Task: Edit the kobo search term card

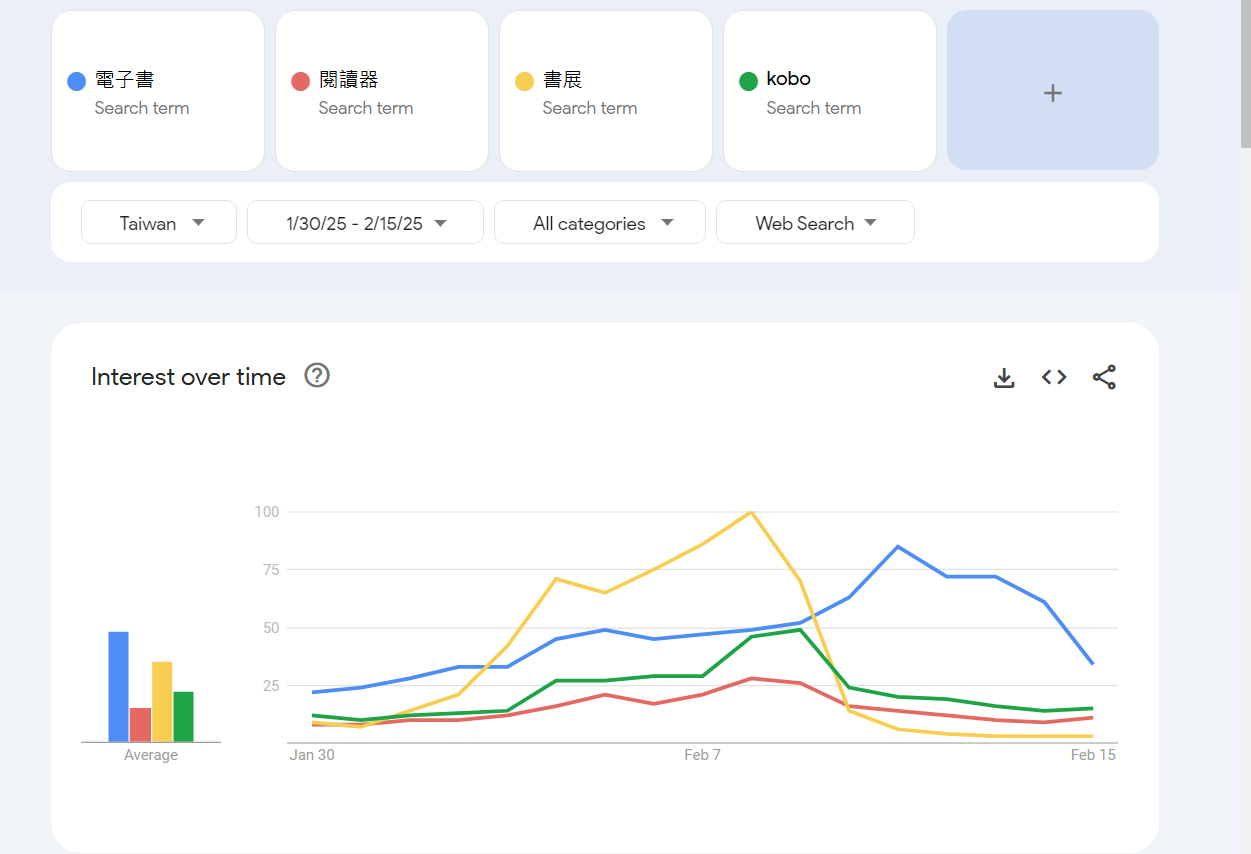Action: [x=830, y=91]
